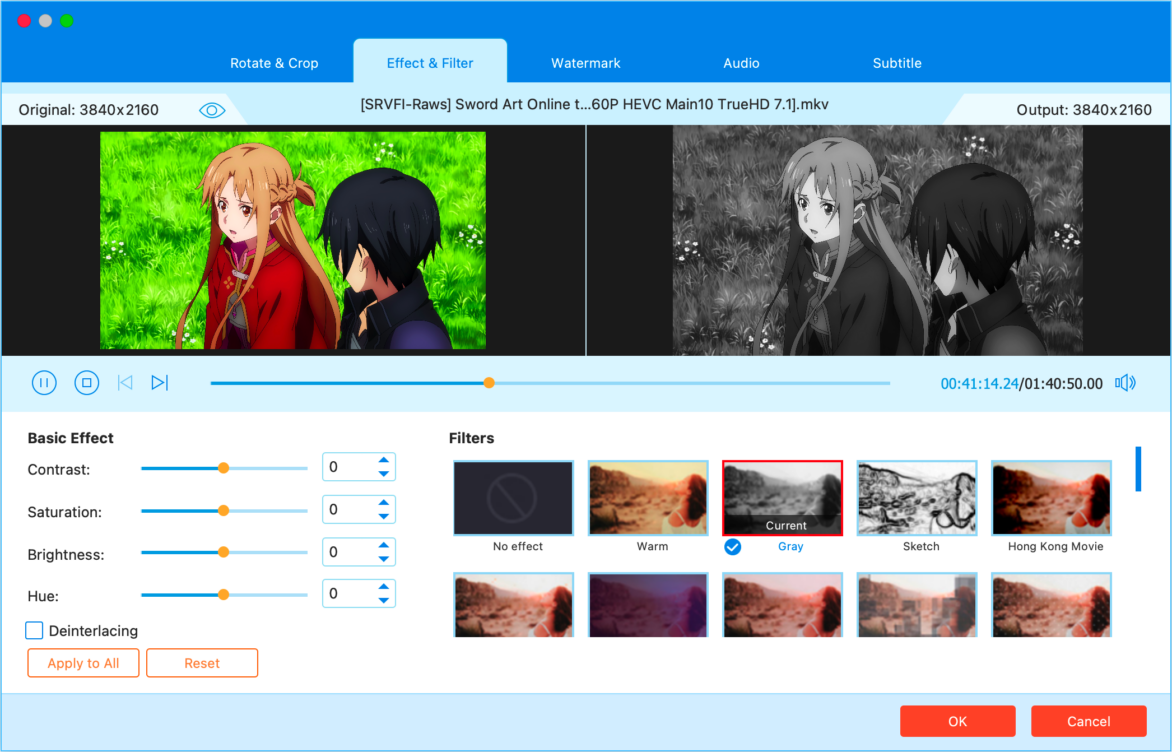The width and height of the screenshot is (1172, 752).
Task: Open the Audio tab
Action: point(741,63)
